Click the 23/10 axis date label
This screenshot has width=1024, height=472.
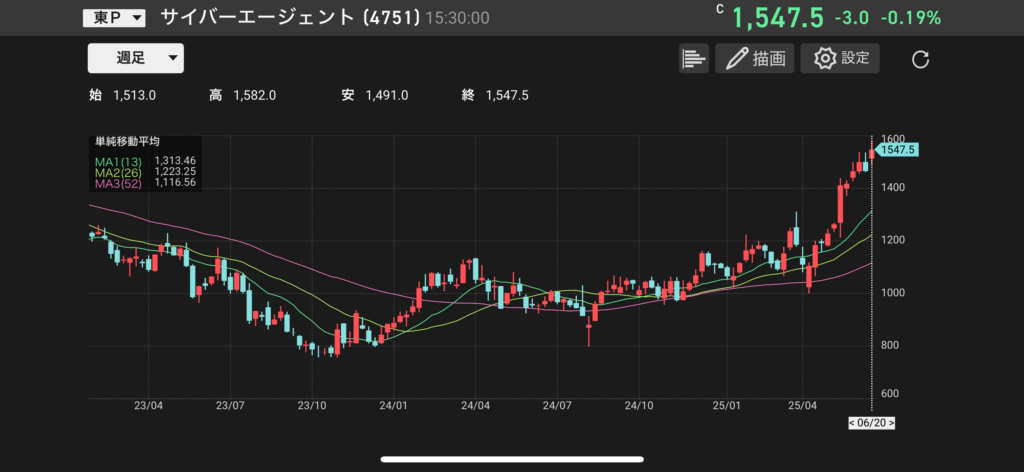tap(312, 405)
